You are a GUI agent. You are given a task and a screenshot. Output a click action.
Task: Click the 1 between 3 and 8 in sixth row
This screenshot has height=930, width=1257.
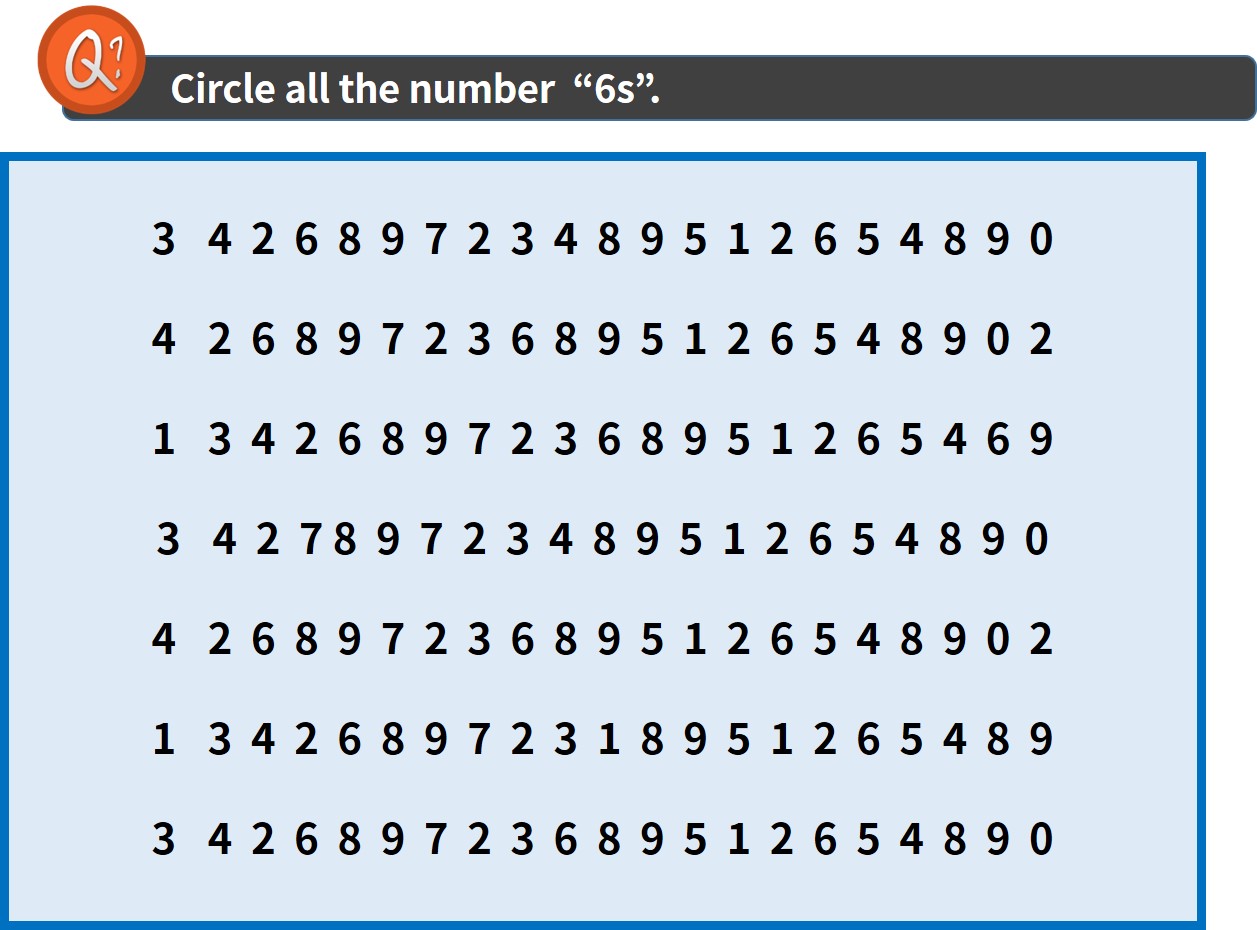[609, 739]
